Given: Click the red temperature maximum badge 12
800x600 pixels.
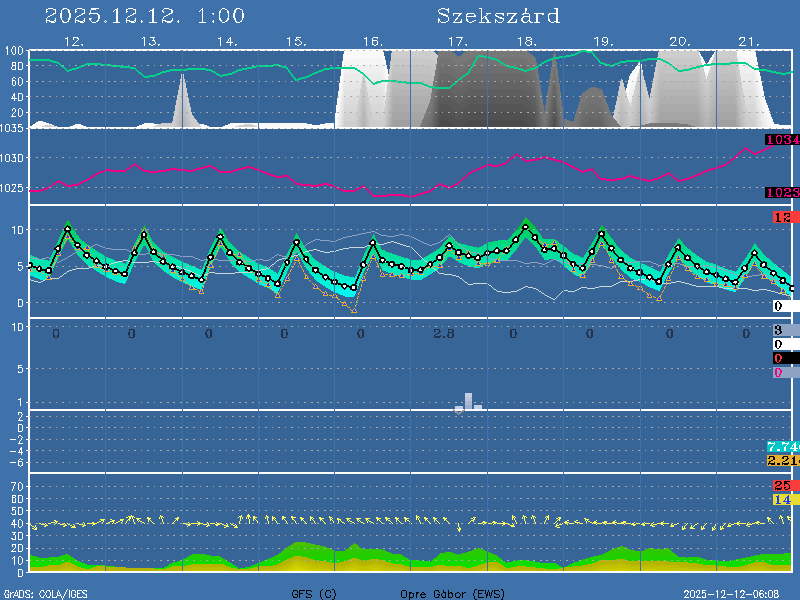Looking at the screenshot, I should point(783,218).
